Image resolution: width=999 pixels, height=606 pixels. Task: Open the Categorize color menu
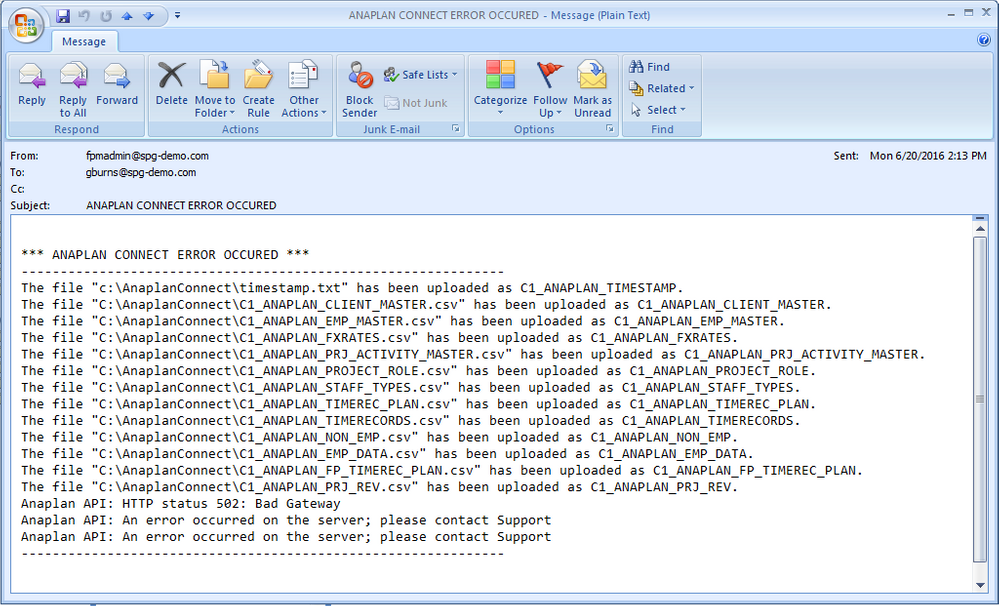pos(500,89)
